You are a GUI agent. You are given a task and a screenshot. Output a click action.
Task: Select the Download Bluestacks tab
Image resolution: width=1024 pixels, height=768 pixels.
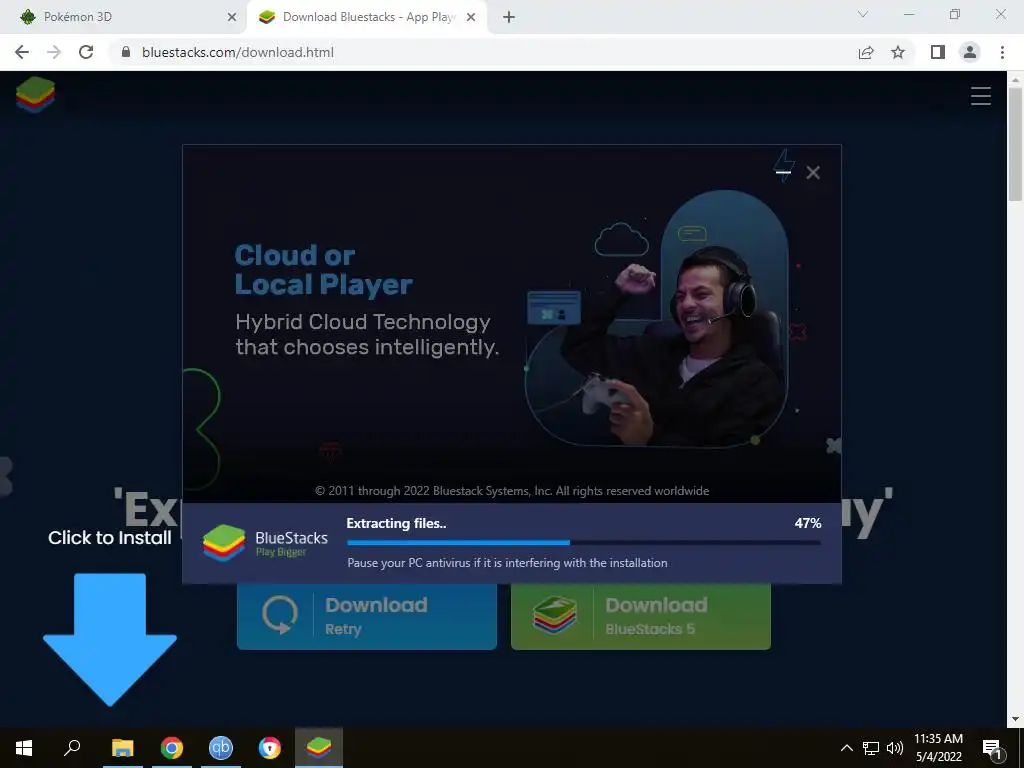tap(367, 17)
